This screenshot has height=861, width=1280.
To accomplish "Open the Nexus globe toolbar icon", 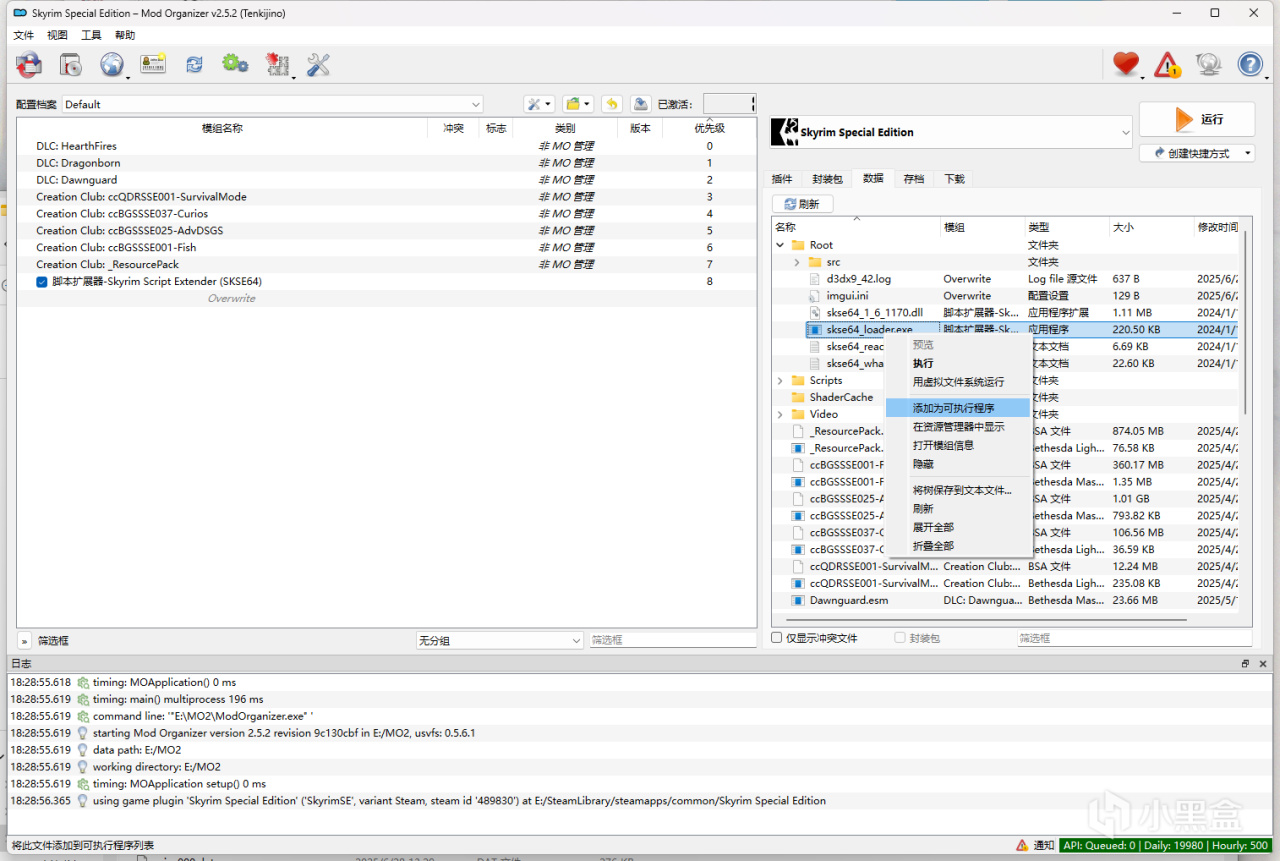I will tap(112, 65).
